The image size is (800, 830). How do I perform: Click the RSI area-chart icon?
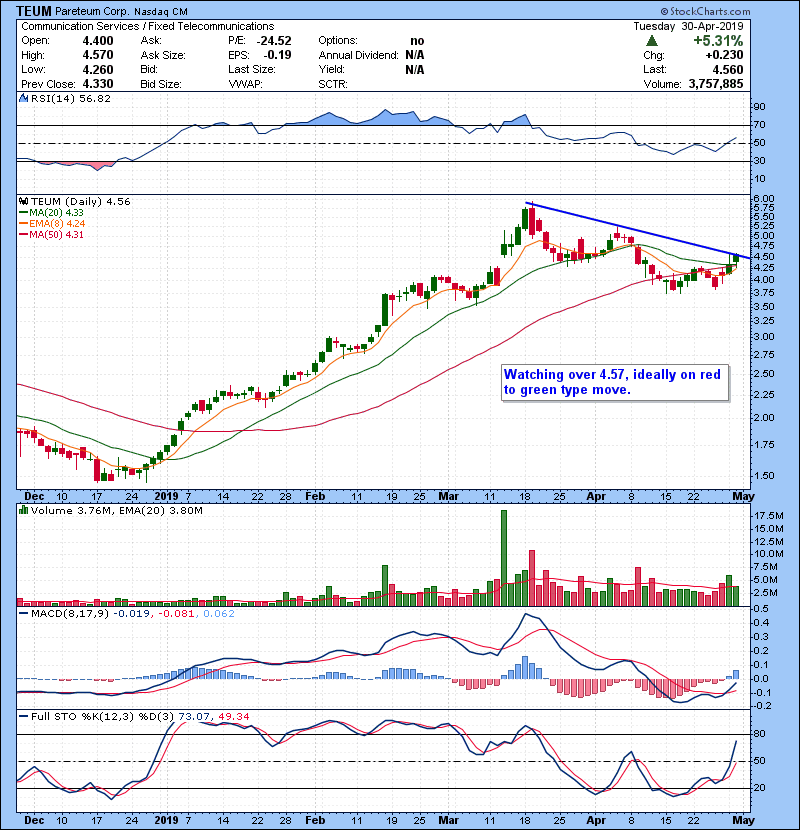click(23, 98)
